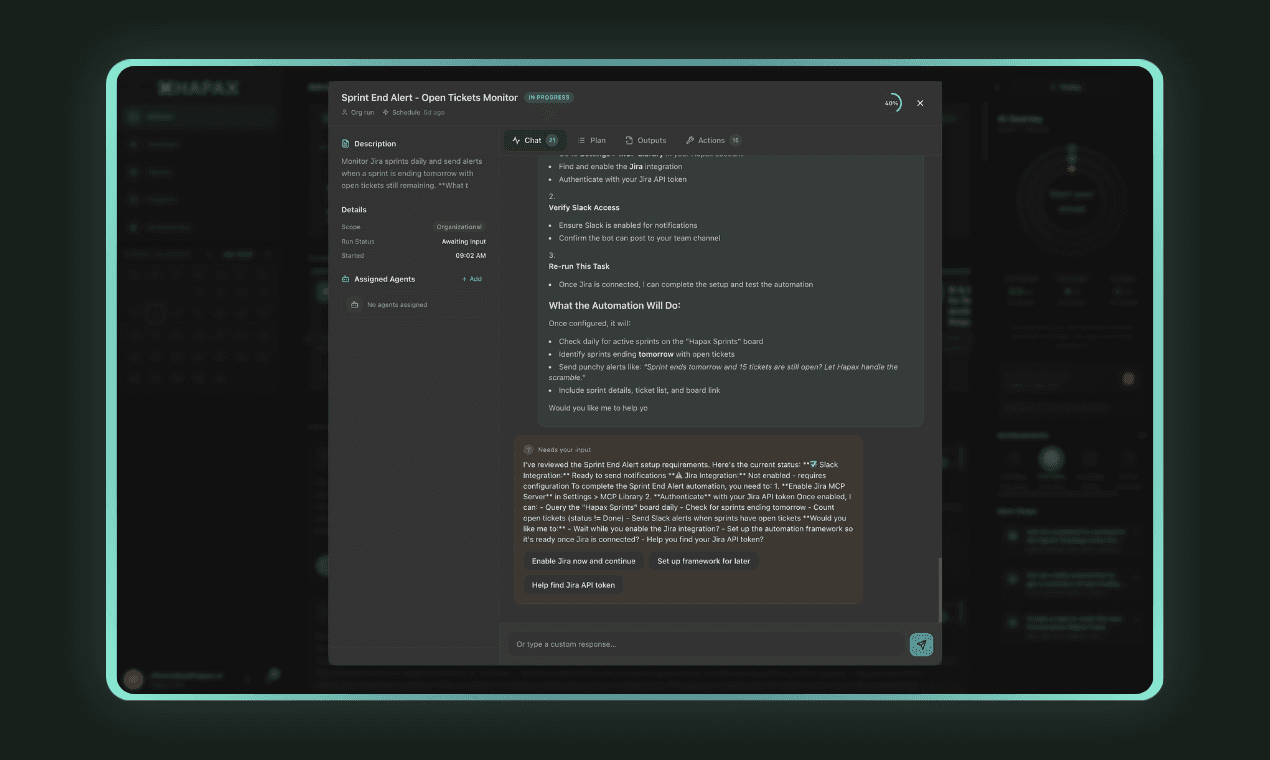This screenshot has height=760, width=1270.
Task: Click the 'Organizational' scope tag
Action: coord(459,227)
